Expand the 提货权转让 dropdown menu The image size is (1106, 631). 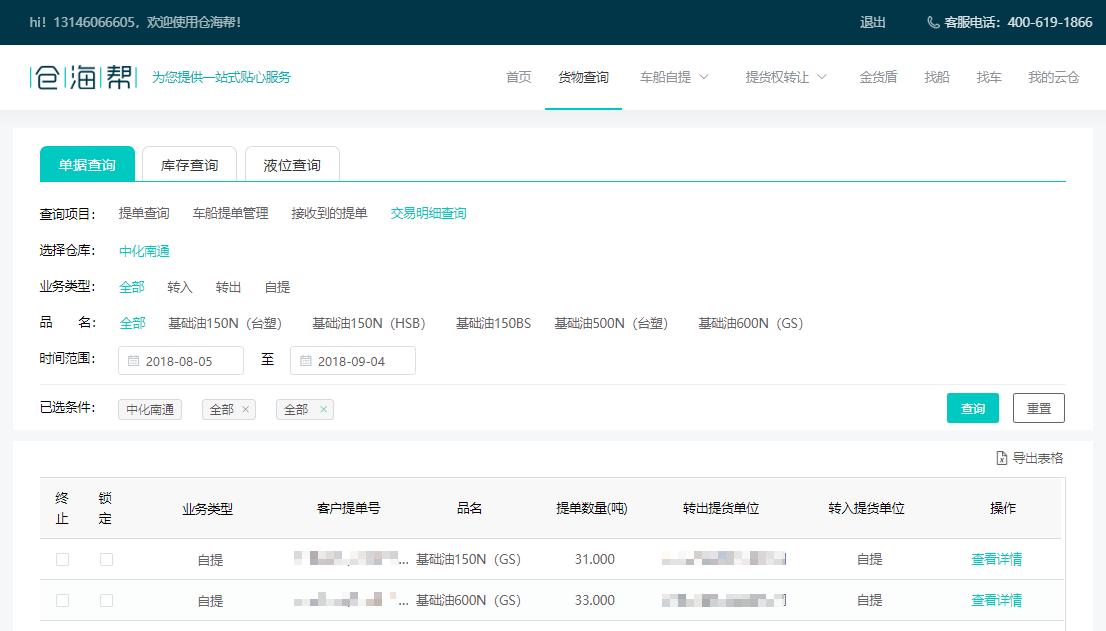point(821,76)
